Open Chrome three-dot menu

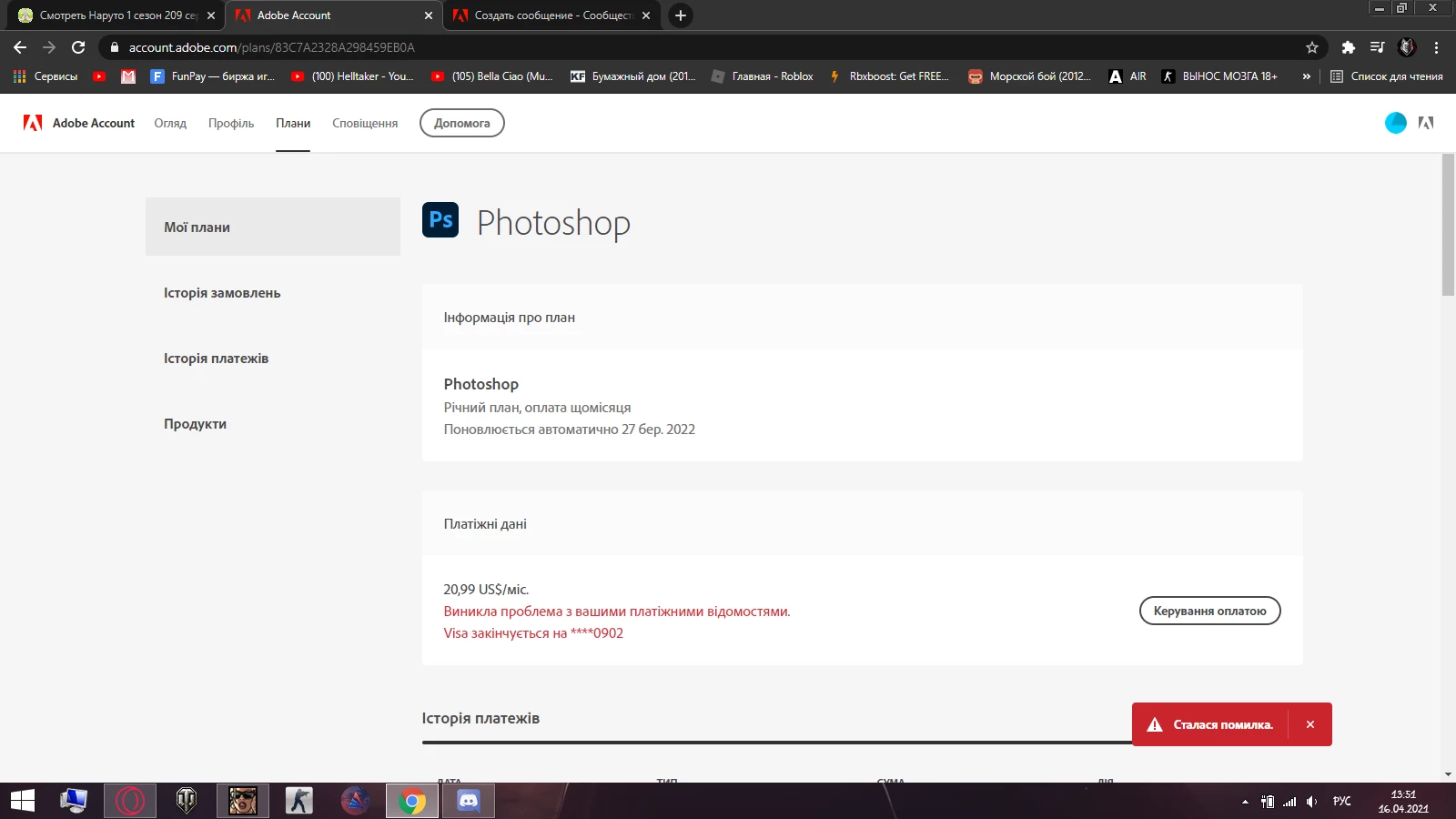click(1436, 47)
